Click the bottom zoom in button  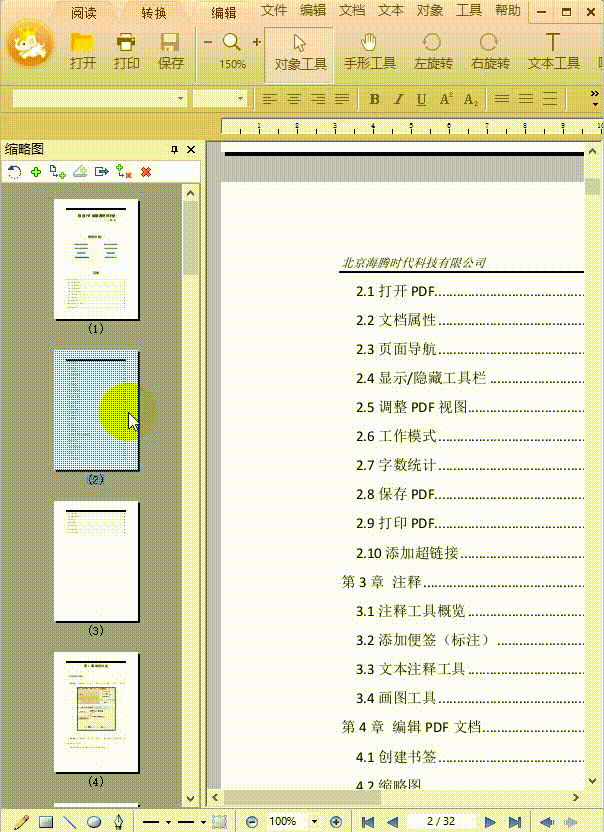click(x=335, y=822)
